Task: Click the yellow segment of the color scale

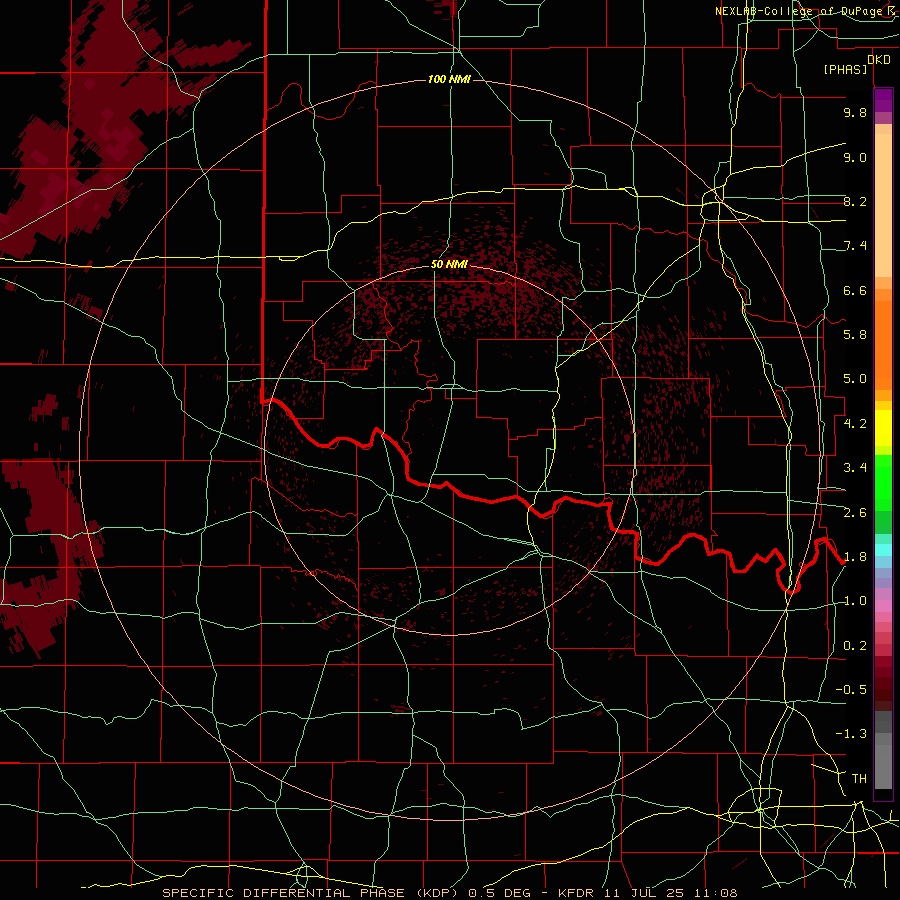Action: 883,428
